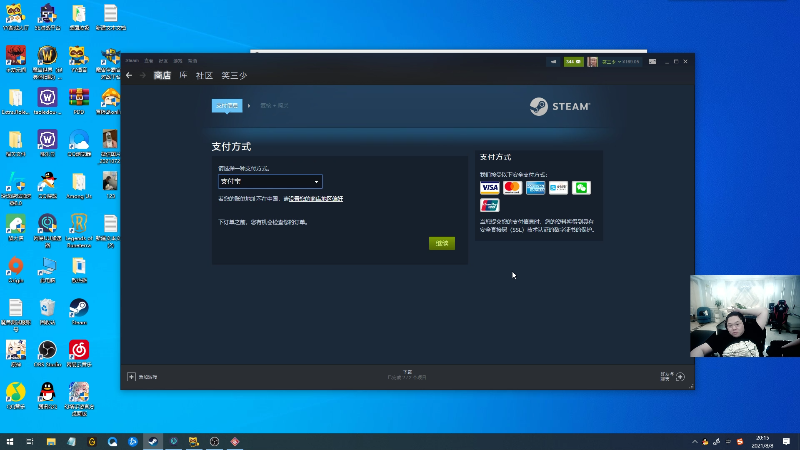Go back using Steam's back arrow
Image resolution: width=800 pixels, height=450 pixels.
[129, 76]
